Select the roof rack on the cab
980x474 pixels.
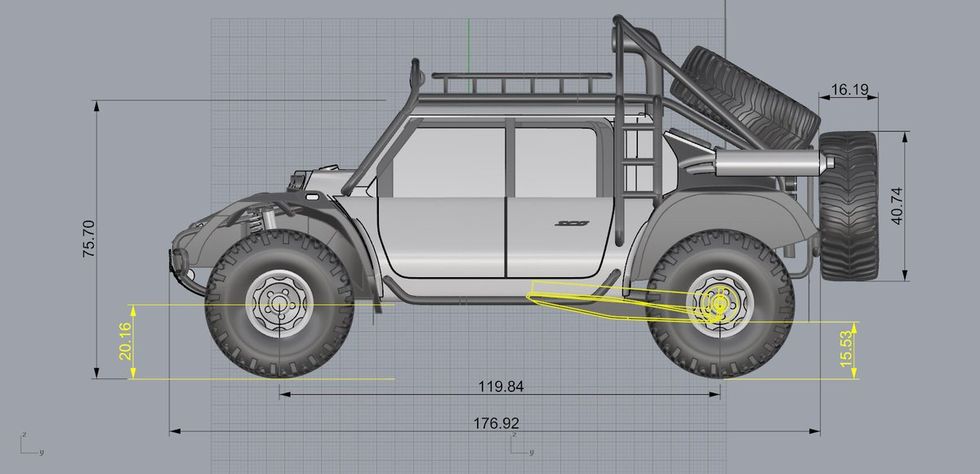tap(522, 84)
